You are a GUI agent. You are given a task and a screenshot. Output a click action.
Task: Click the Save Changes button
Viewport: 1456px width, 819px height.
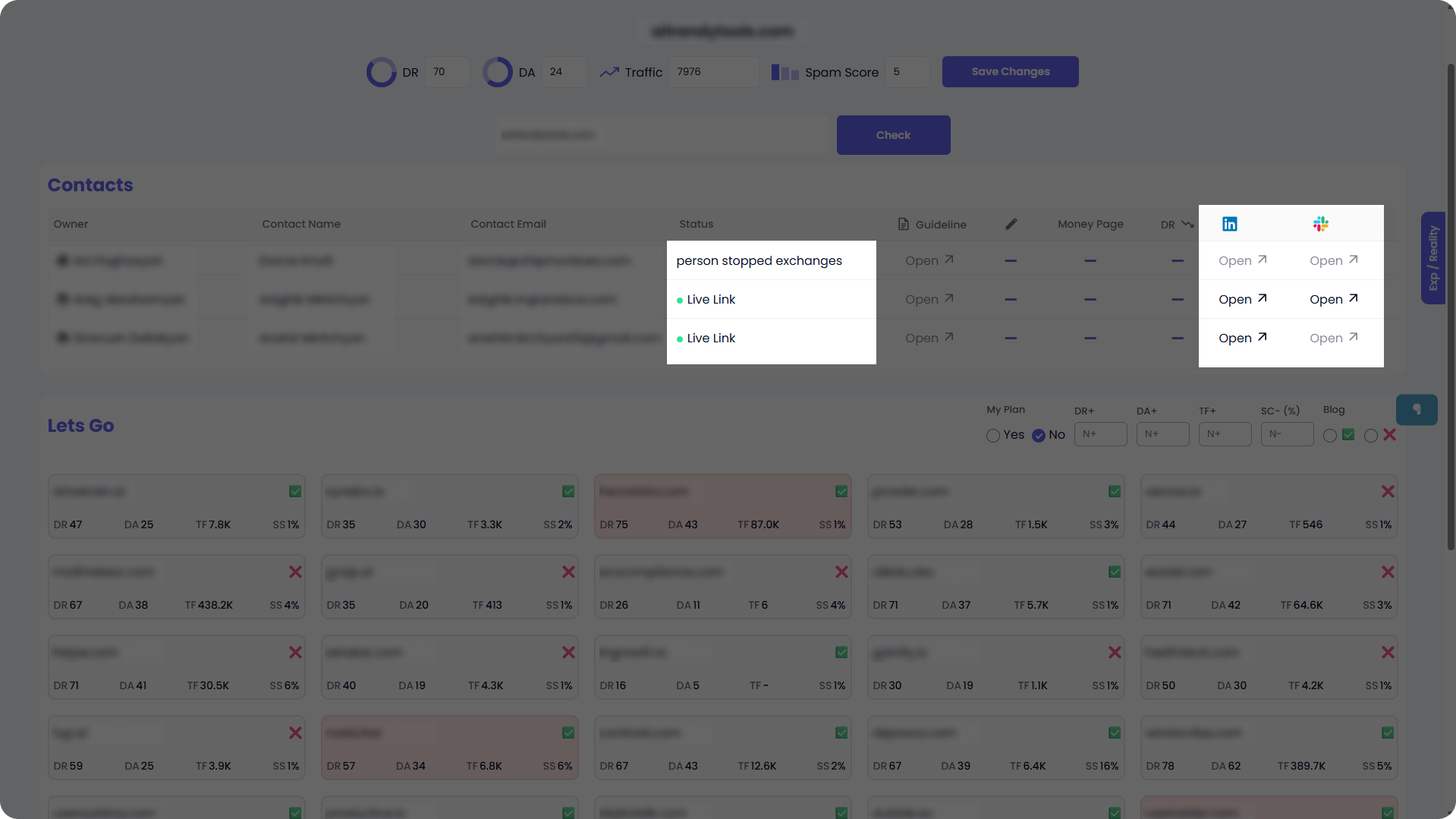(1010, 71)
